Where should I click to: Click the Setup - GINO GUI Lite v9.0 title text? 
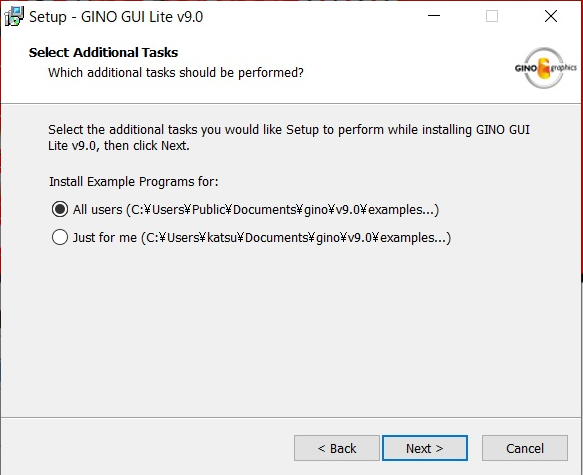(x=116, y=17)
